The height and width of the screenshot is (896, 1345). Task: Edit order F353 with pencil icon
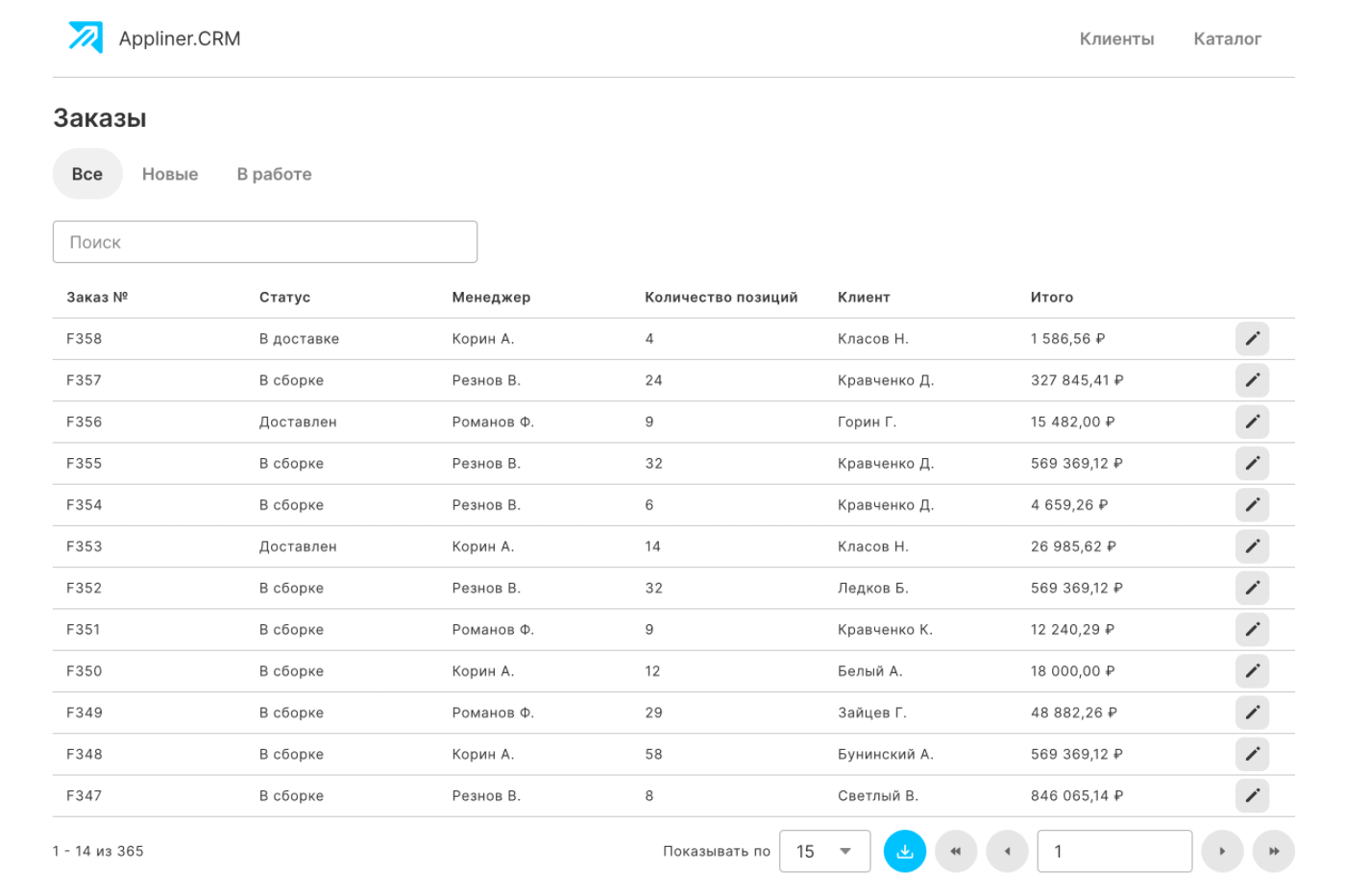tap(1252, 546)
